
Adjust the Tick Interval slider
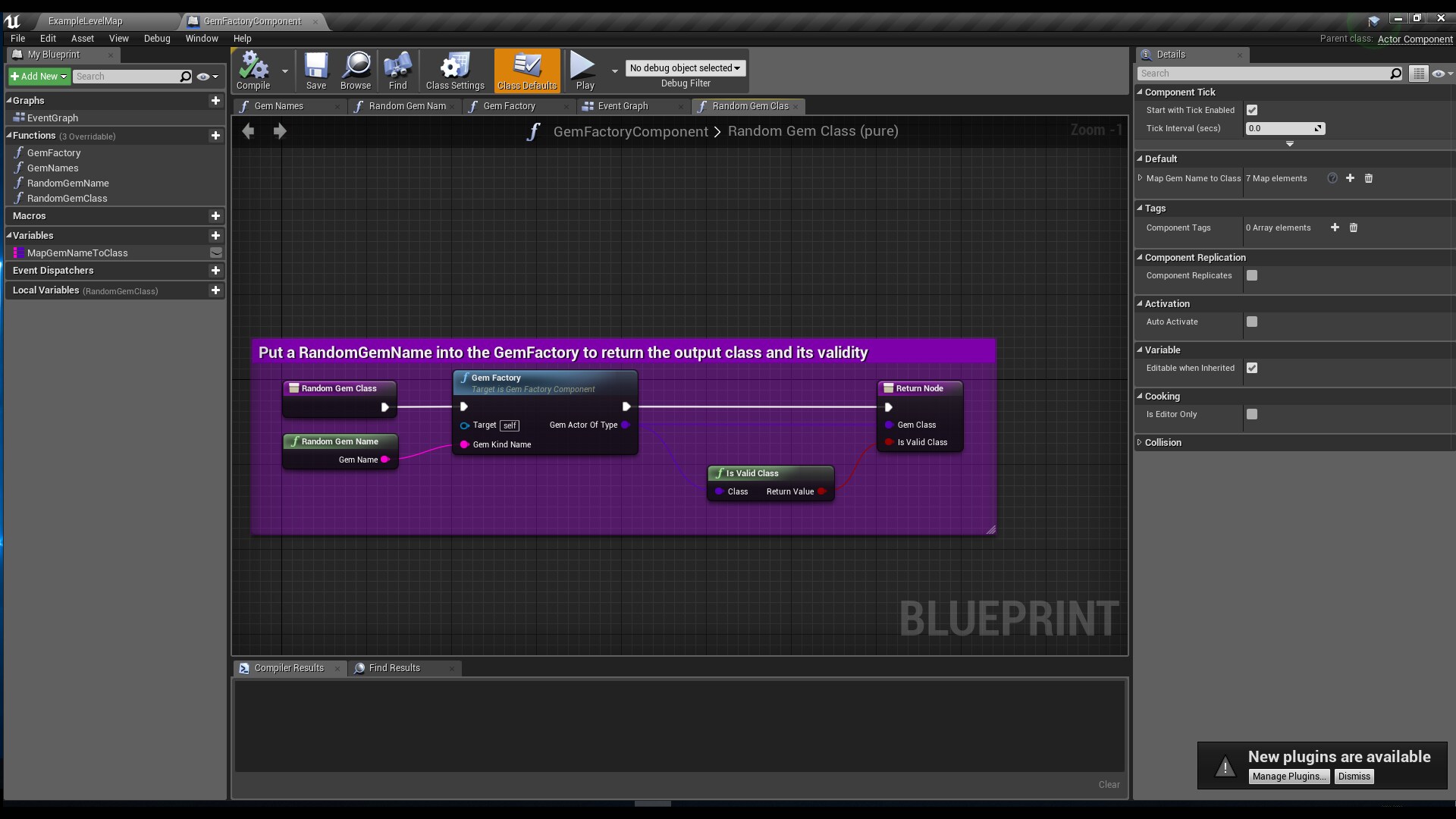point(1284,128)
